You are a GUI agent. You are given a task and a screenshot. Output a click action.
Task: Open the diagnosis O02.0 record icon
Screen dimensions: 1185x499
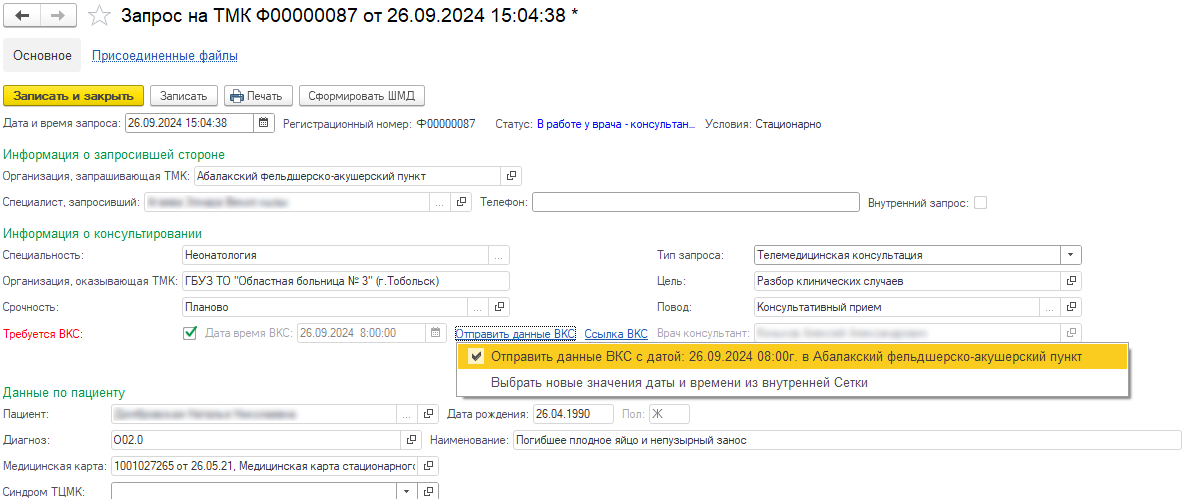[411, 440]
